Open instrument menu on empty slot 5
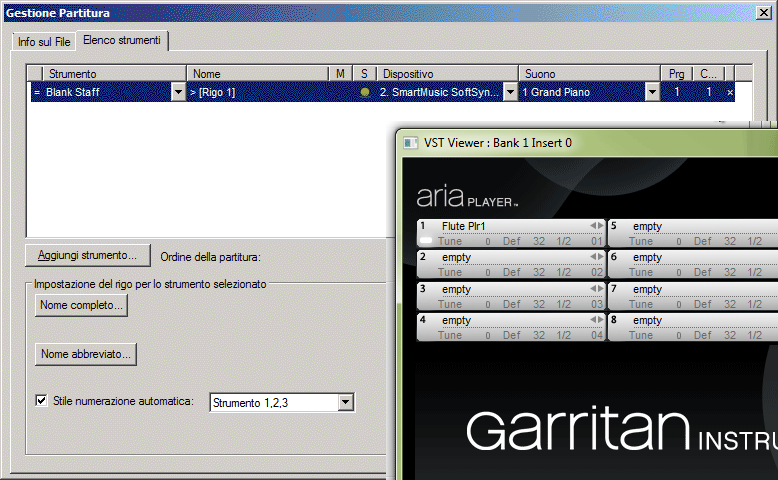Screen dimensions: 778x480 pyautogui.click(x=647, y=226)
